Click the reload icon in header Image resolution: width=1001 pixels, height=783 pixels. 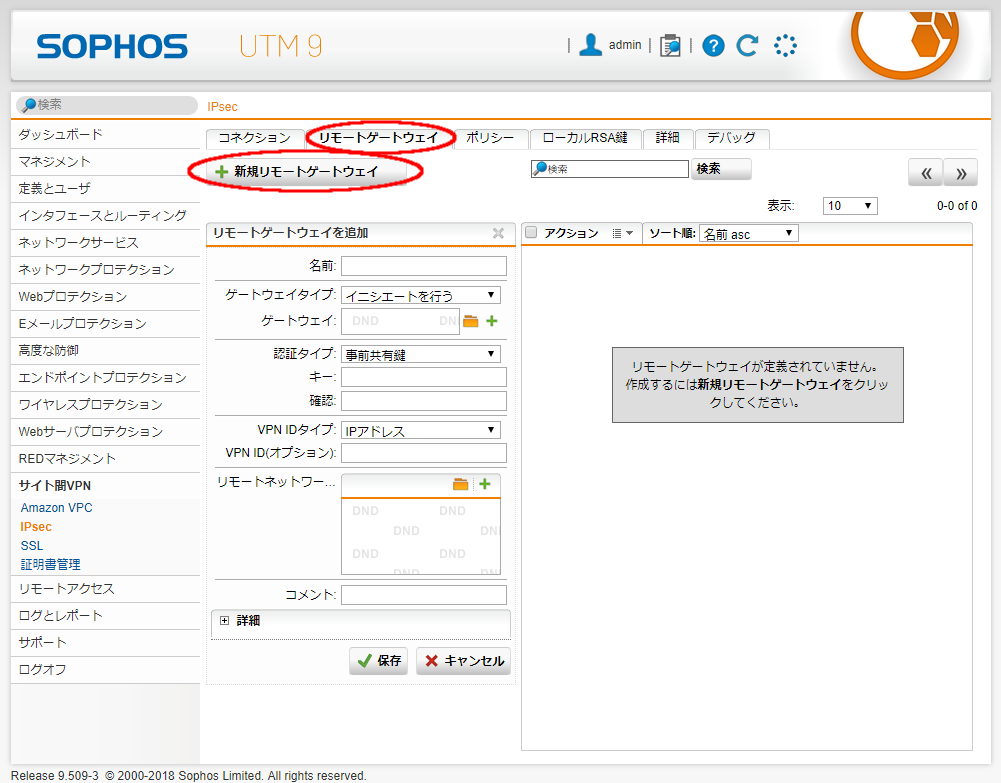coord(747,45)
